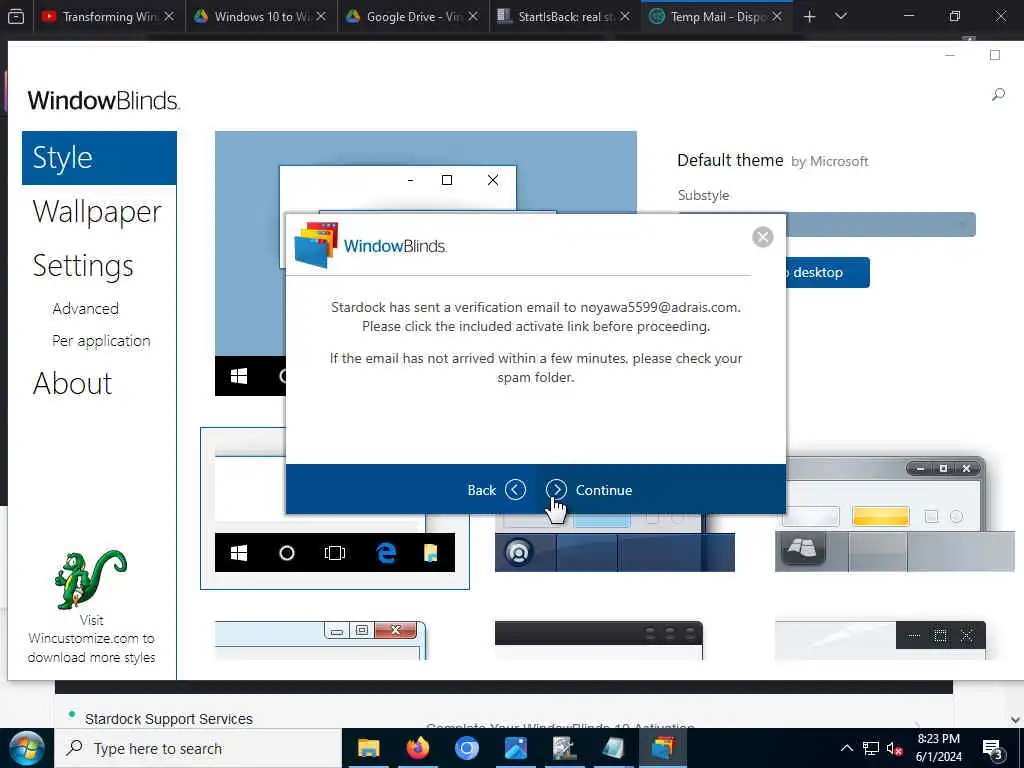Screen dimensions: 1024x768
Task: Open the Windows Start orb
Action: [x=26, y=748]
